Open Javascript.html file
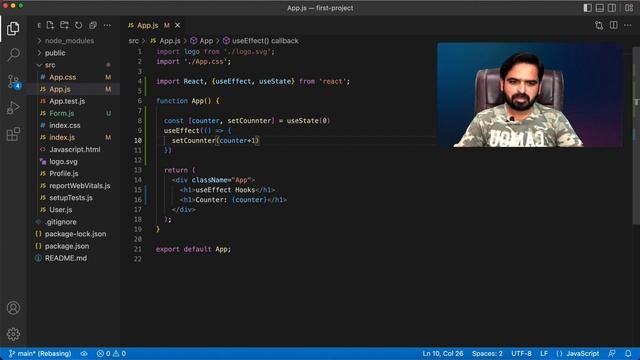Screen dimensions: 640x360 [x=74, y=149]
